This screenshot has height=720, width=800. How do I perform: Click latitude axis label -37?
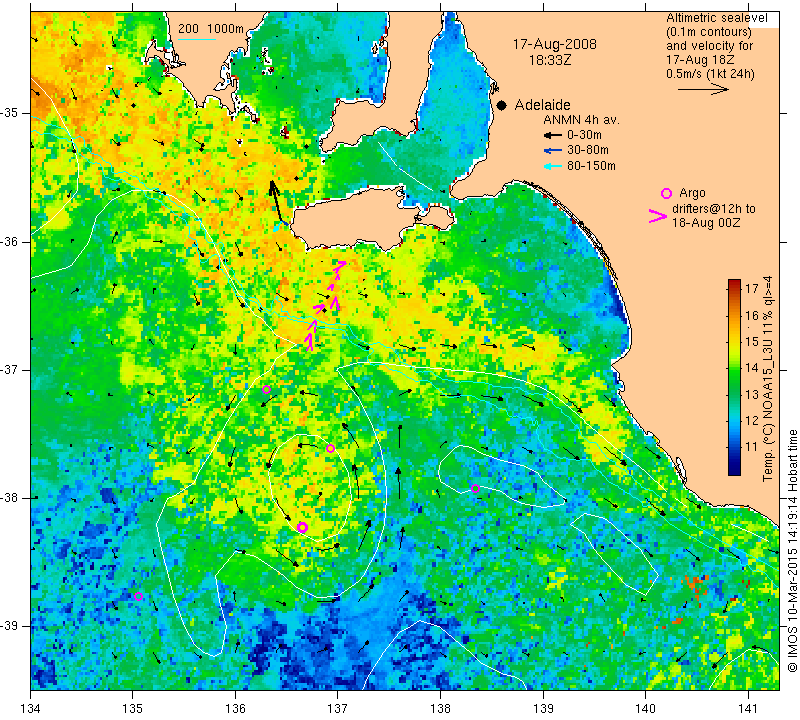(x=10, y=369)
